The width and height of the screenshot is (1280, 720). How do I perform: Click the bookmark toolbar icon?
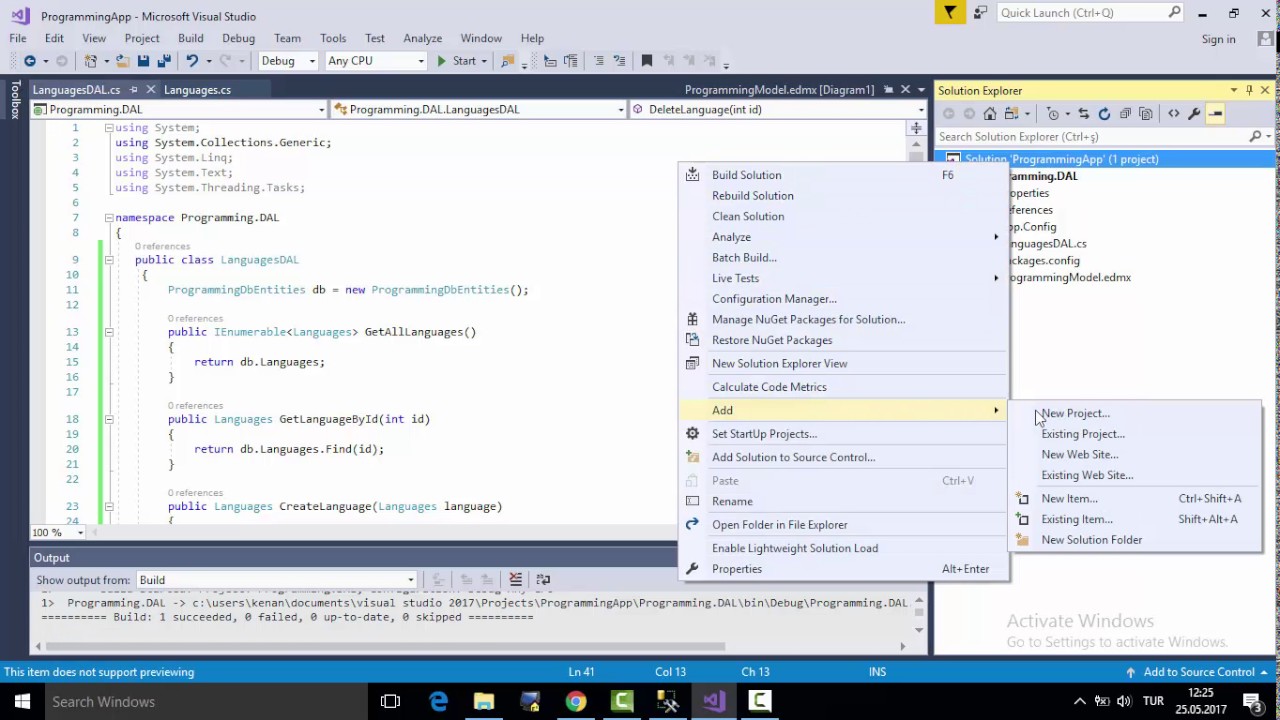646,61
